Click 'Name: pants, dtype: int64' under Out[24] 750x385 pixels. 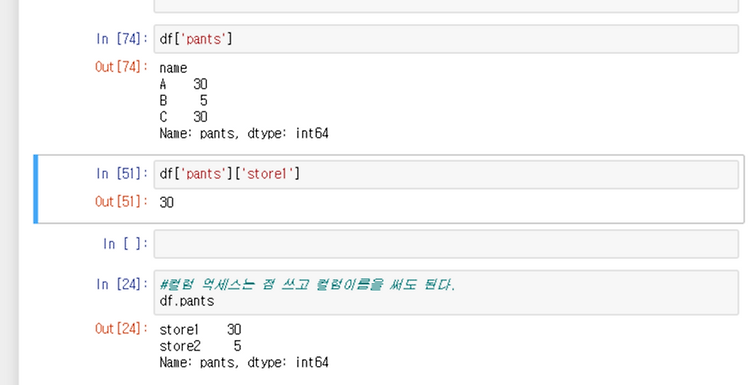point(244,362)
